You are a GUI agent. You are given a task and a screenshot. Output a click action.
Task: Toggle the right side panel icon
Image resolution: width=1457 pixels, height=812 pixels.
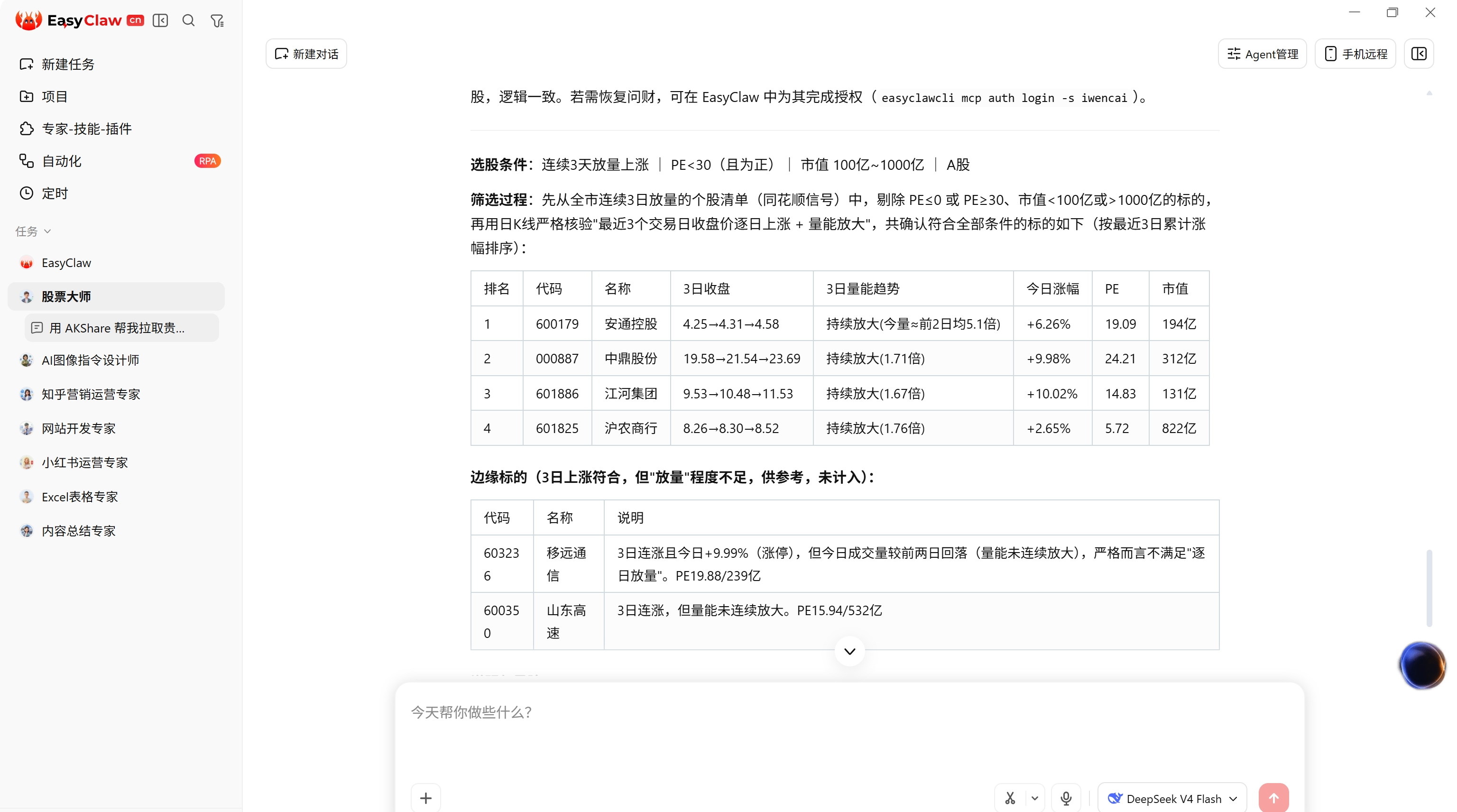(x=1419, y=54)
